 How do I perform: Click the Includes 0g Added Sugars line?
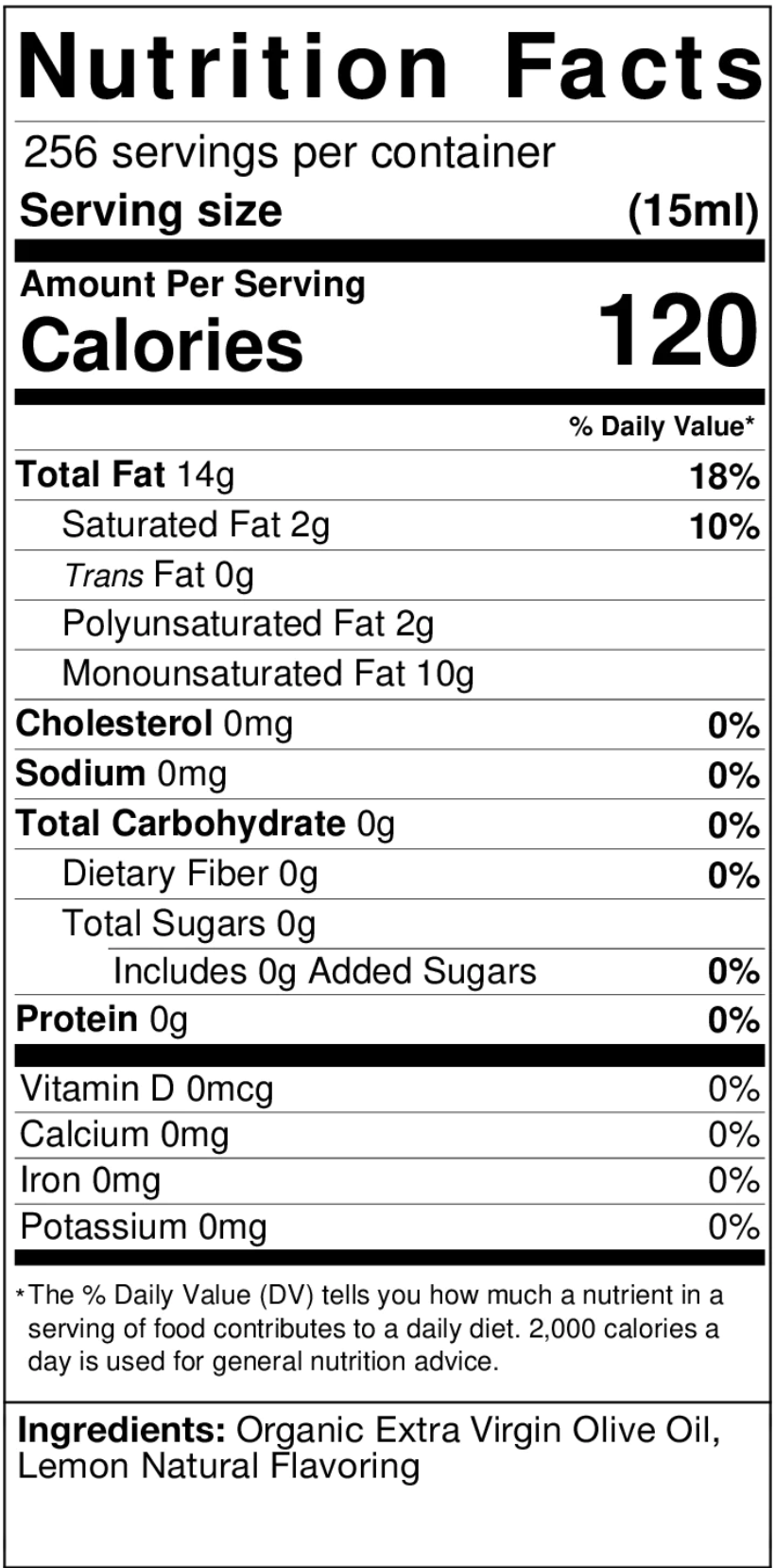324,971
